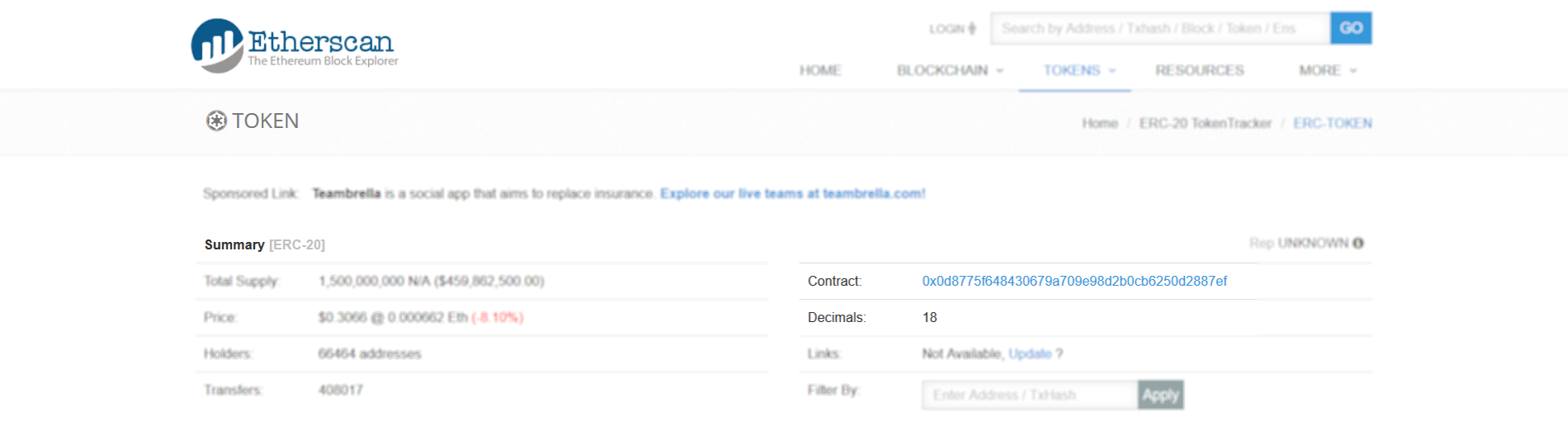
Task: Click the Enter Address / TxHash filter field
Action: click(x=1029, y=396)
